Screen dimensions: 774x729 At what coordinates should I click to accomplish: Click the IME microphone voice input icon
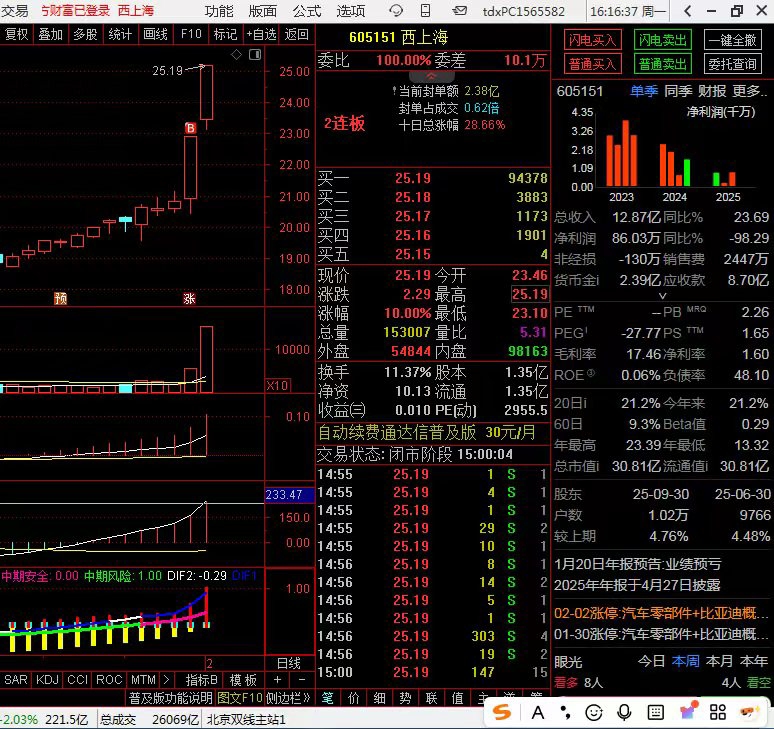click(x=624, y=712)
